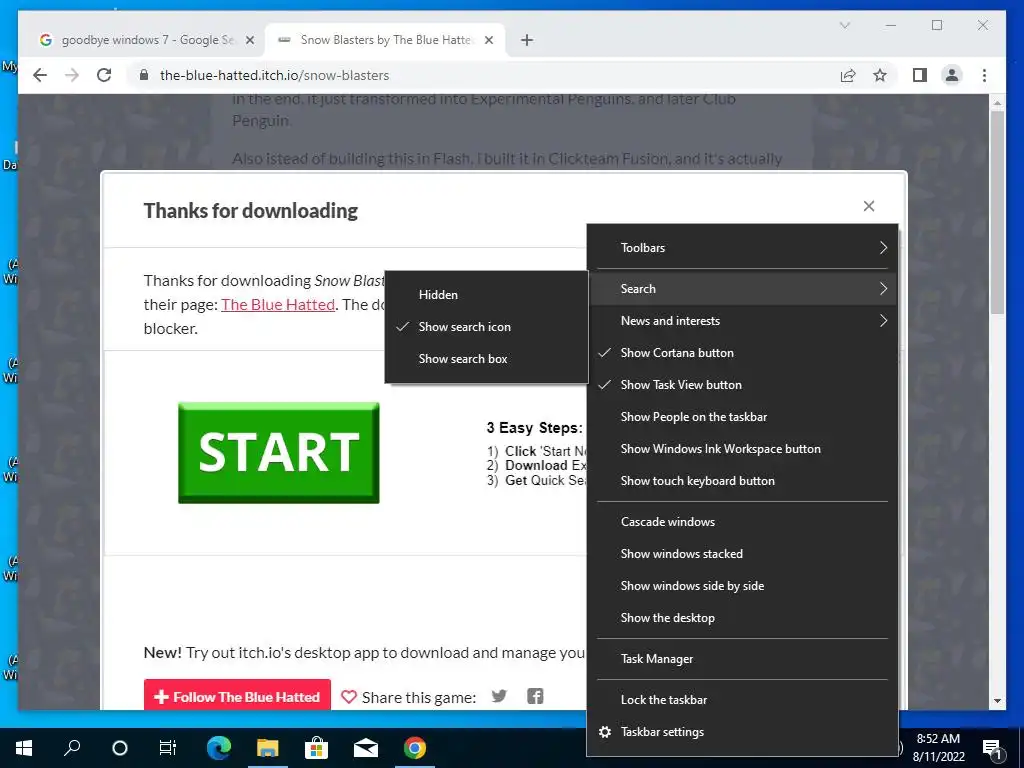Choose Show the desktop
1024x768 pixels.
click(x=743, y=618)
